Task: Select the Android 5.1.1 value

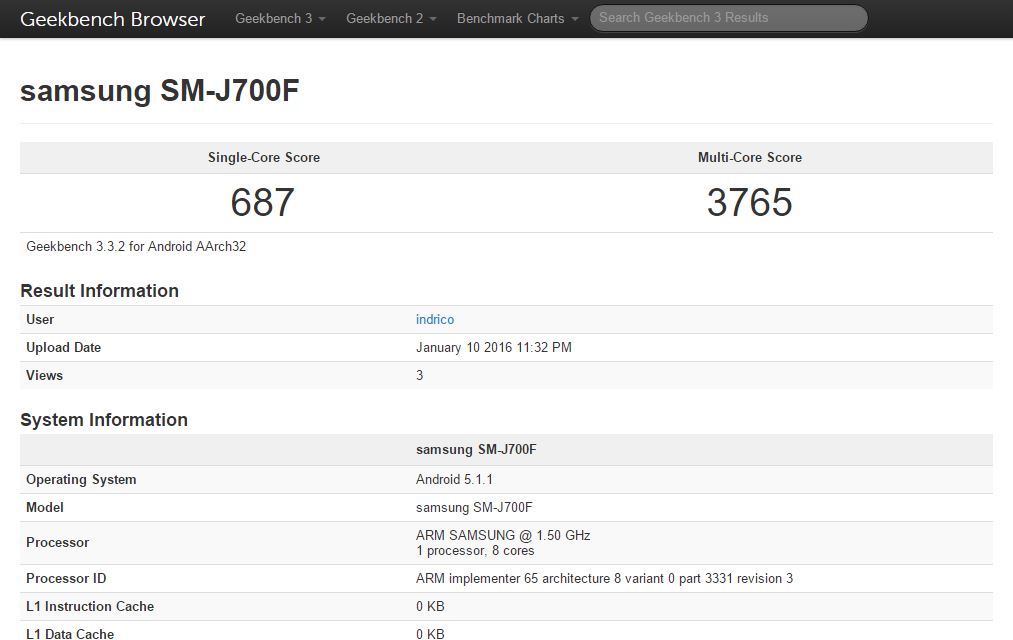Action: tap(454, 479)
